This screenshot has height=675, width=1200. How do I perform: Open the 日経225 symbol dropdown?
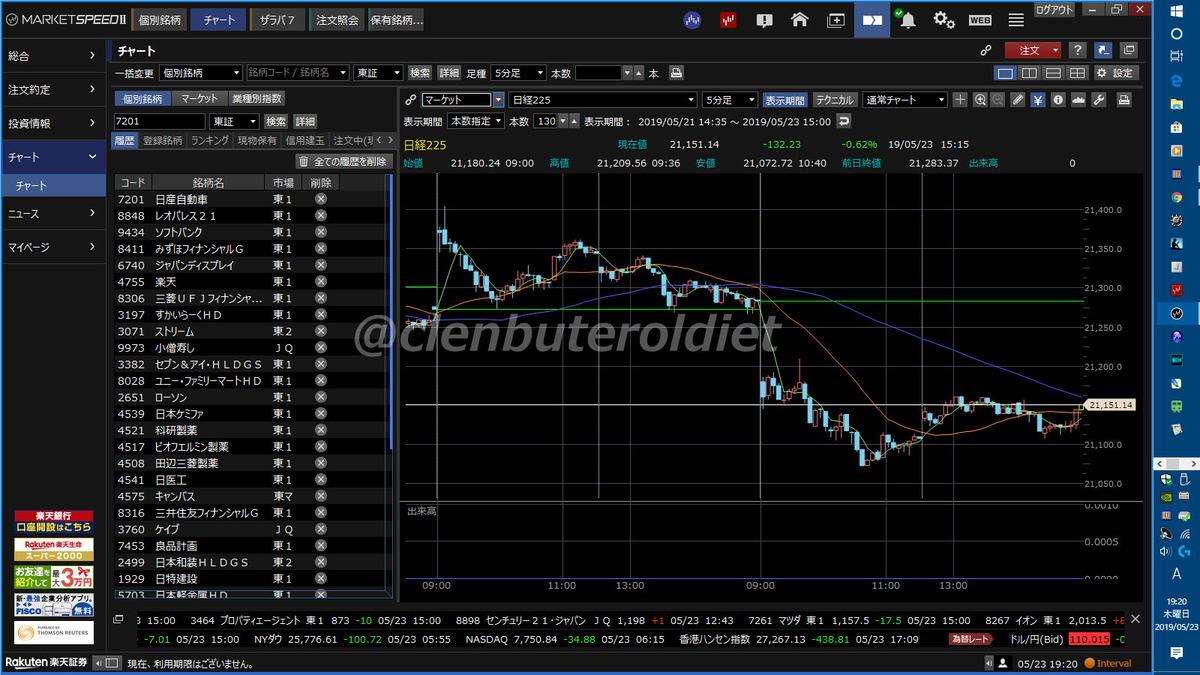pyautogui.click(x=602, y=100)
